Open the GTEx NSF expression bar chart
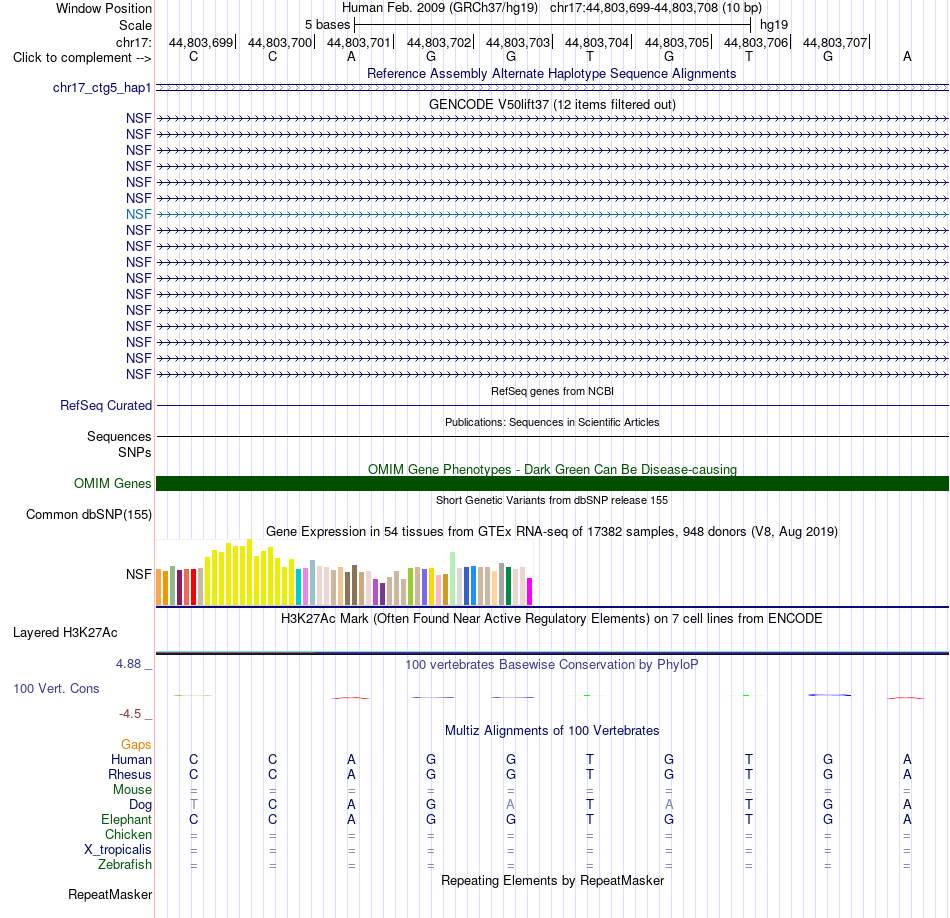 (x=344, y=573)
